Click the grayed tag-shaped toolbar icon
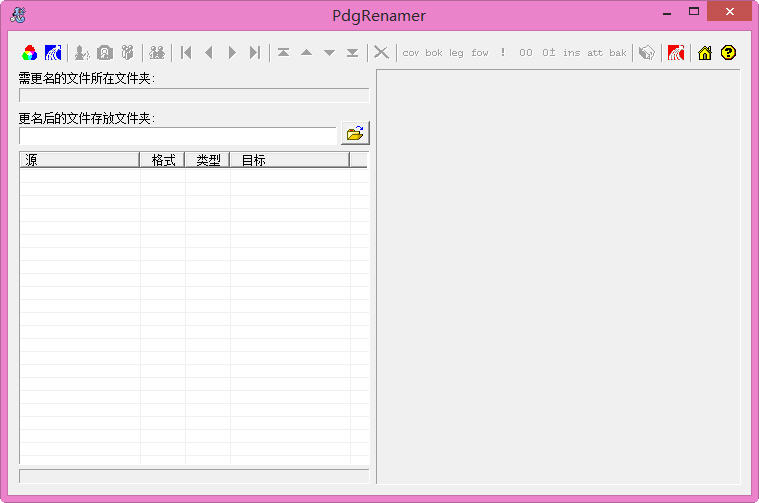Screen dimensions: 759x503 click(647, 53)
